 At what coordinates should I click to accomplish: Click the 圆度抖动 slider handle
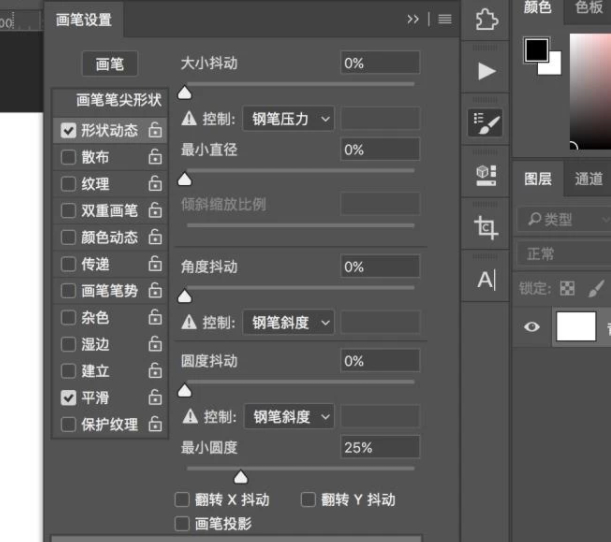[184, 390]
